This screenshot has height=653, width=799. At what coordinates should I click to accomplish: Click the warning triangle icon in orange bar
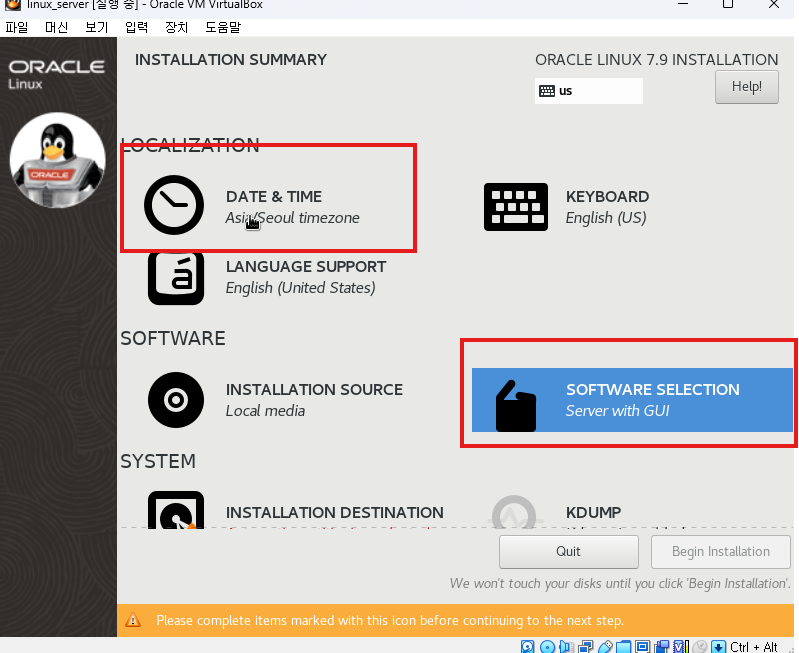(133, 620)
